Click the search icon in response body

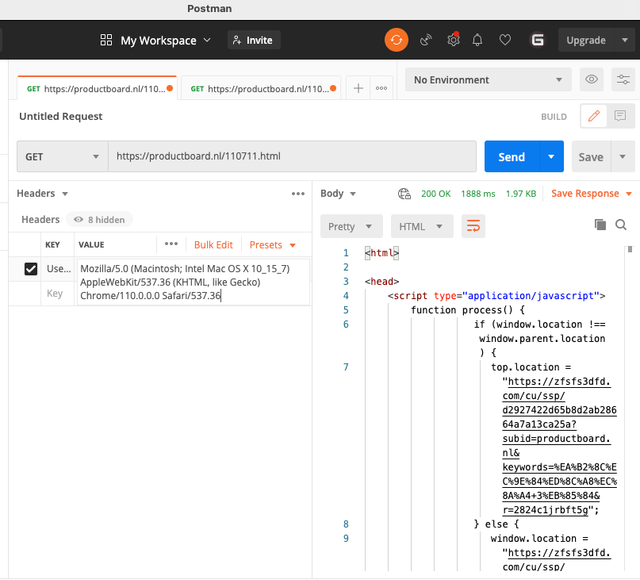(621, 225)
